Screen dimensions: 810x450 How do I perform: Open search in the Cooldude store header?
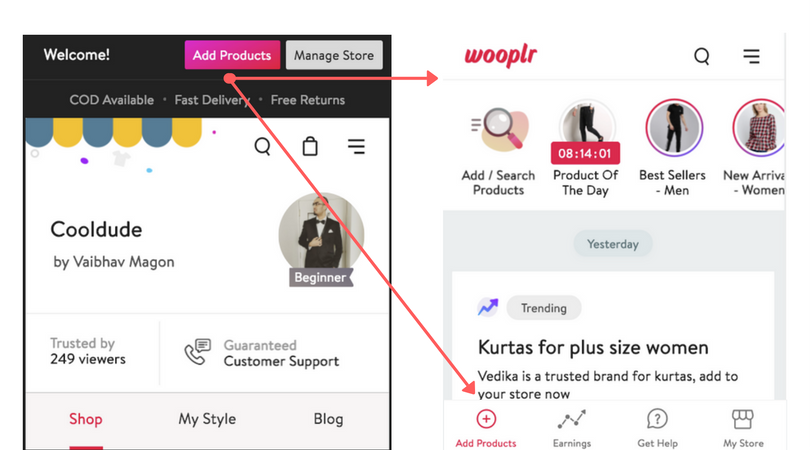(x=262, y=146)
